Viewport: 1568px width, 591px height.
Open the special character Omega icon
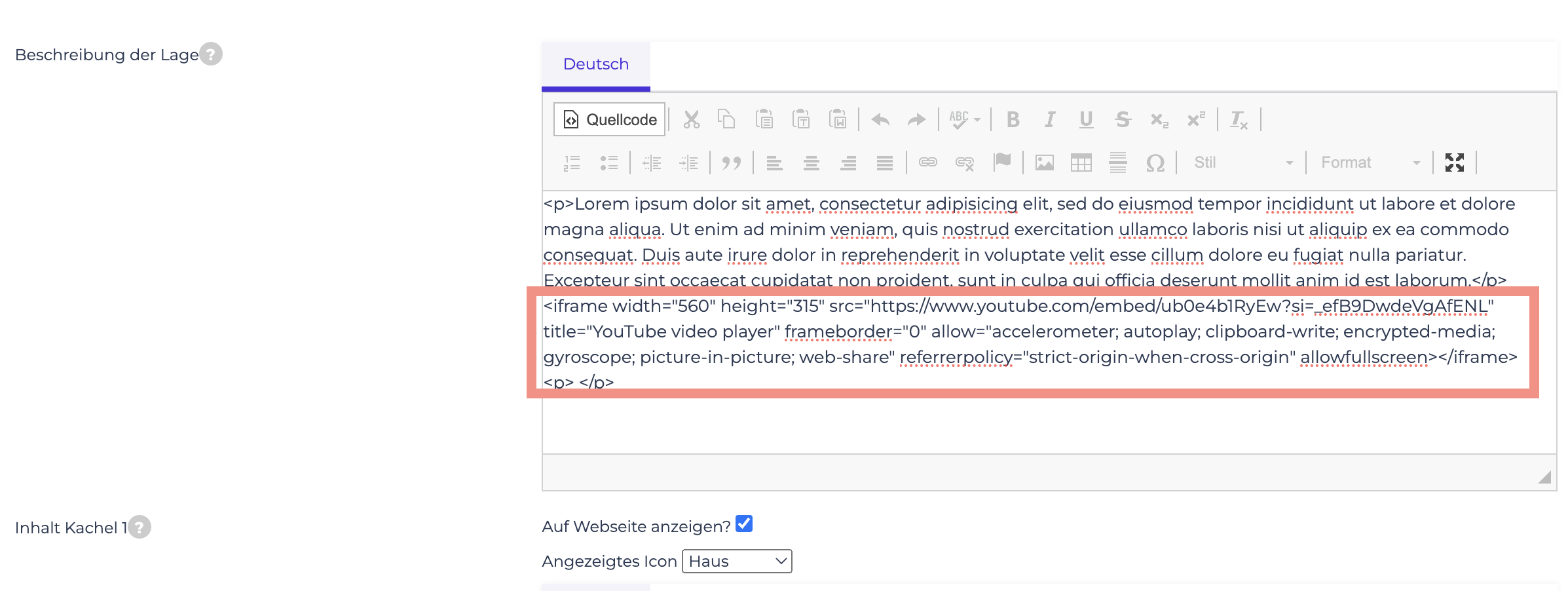click(1155, 162)
